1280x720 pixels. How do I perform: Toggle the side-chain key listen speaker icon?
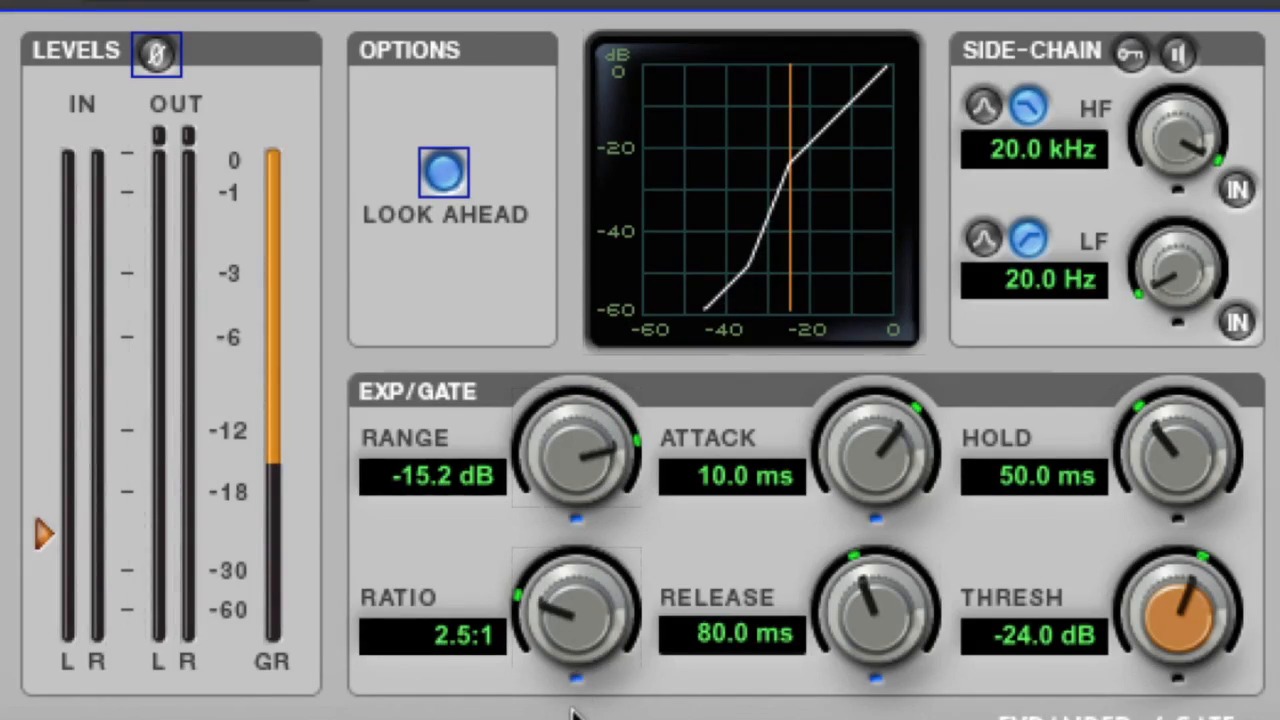pos(1179,54)
